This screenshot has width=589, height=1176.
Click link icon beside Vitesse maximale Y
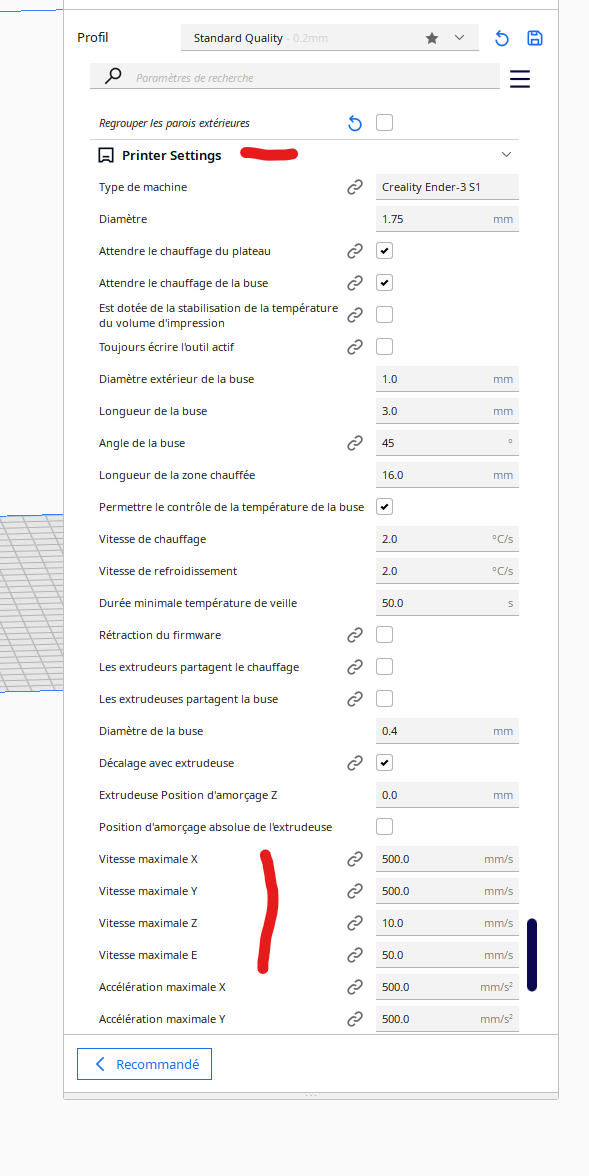(355, 891)
